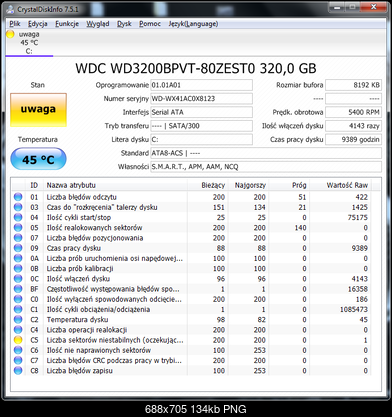Click the blue status icon for attribute C2
The width and height of the screenshot is (392, 417).
18,320
